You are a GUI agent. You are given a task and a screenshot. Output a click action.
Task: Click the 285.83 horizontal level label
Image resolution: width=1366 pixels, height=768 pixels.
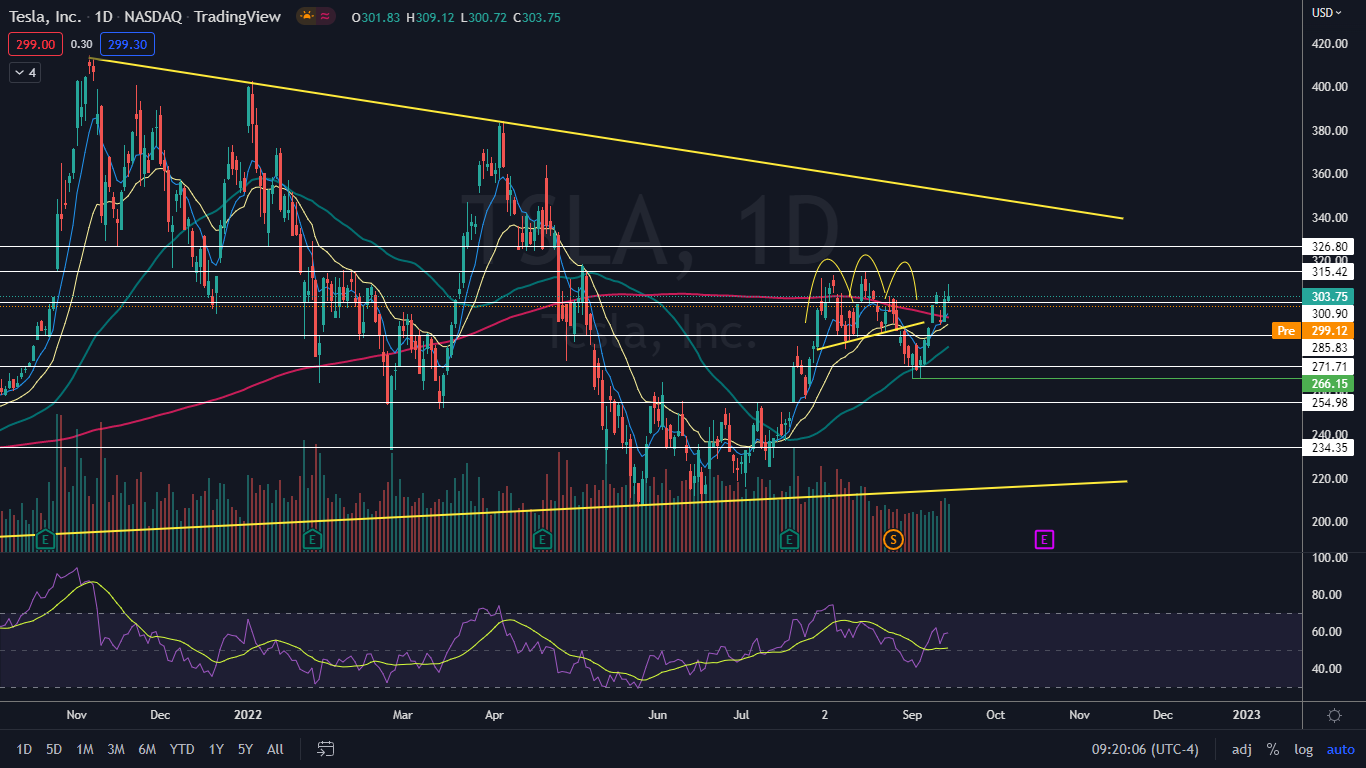pyautogui.click(x=1329, y=348)
